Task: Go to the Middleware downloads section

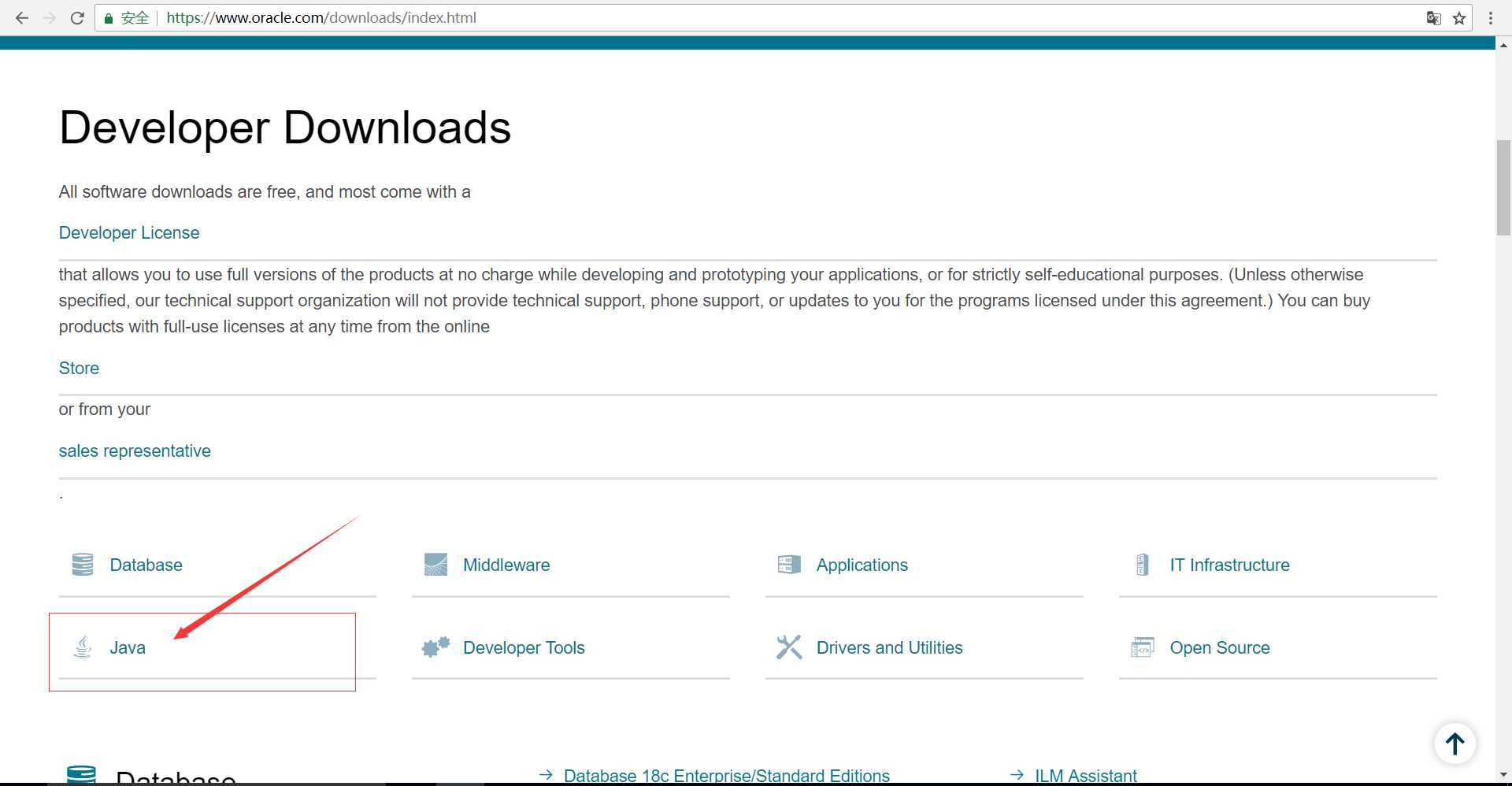Action: click(506, 565)
